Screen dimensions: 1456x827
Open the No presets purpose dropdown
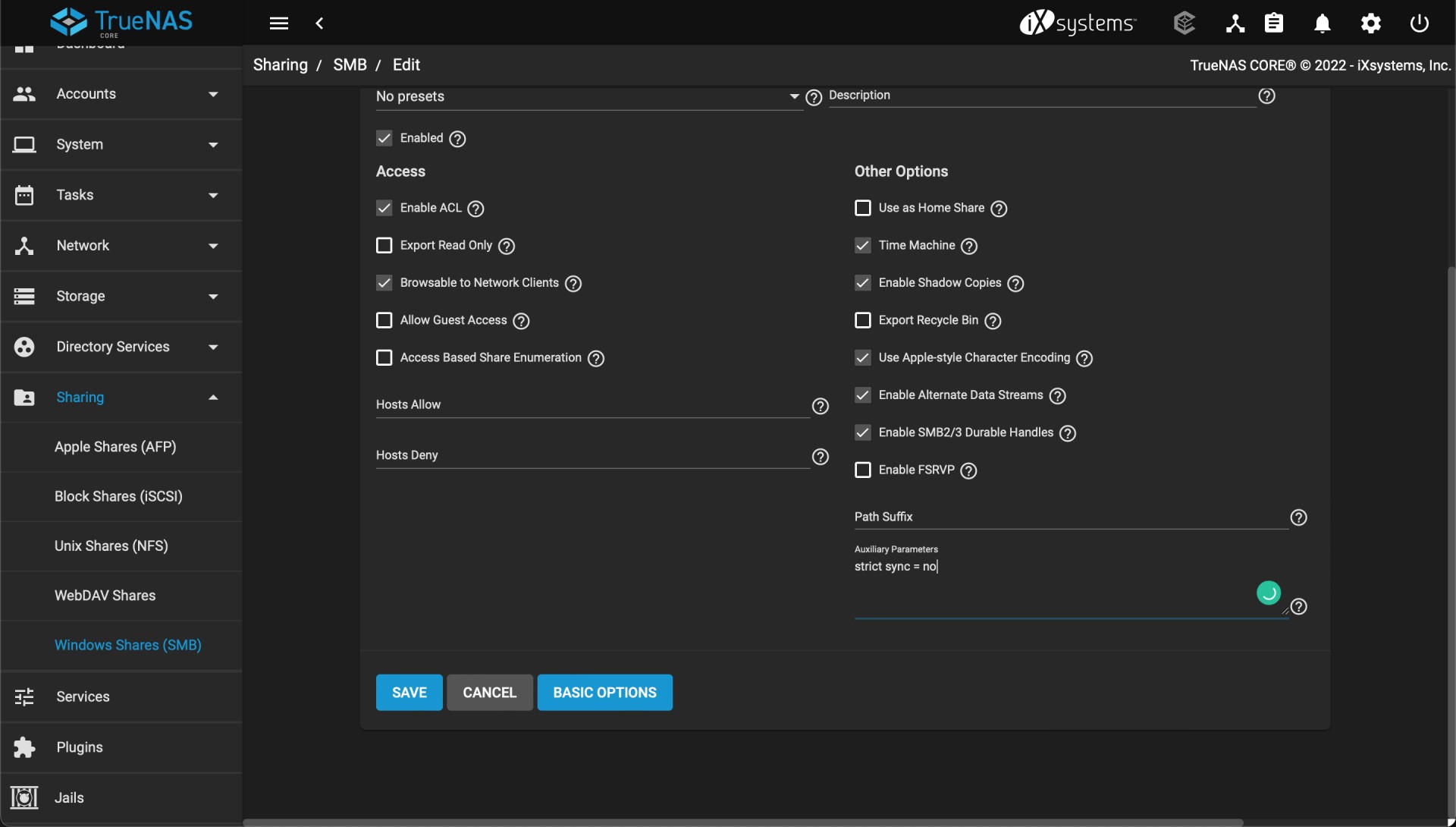coord(588,97)
